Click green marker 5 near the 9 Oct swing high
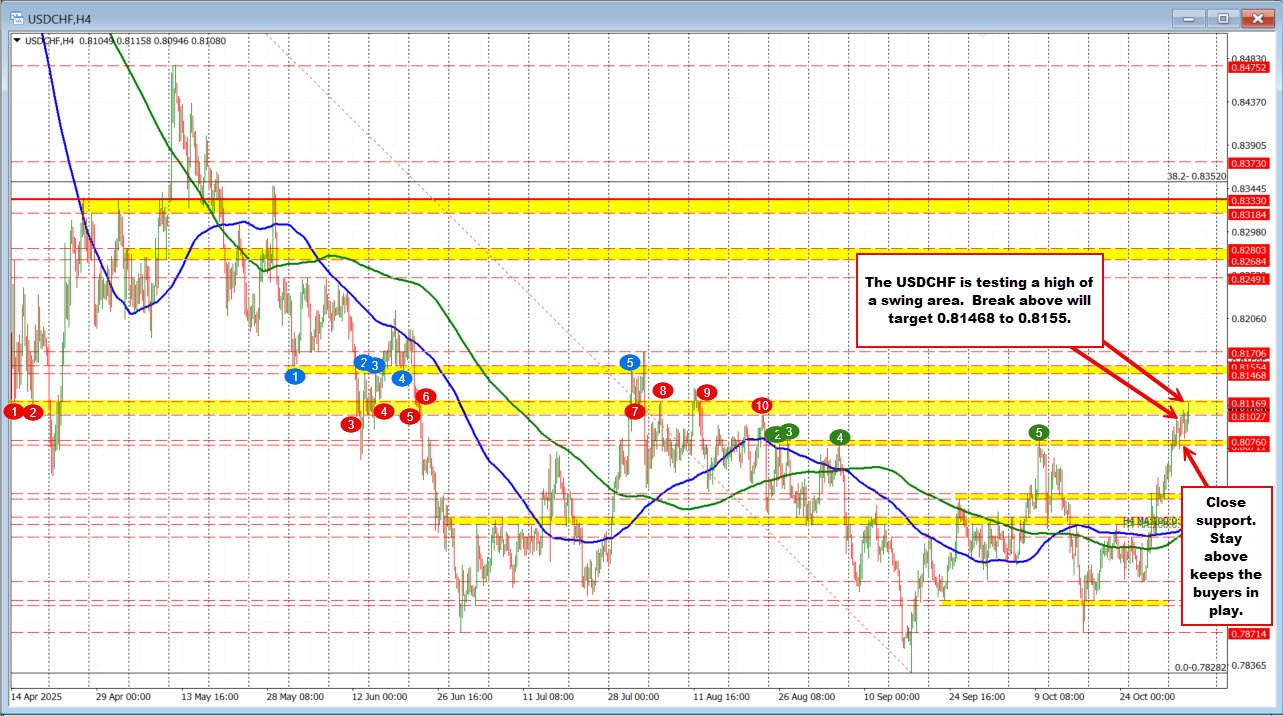The width and height of the screenshot is (1283, 716). 1038,432
